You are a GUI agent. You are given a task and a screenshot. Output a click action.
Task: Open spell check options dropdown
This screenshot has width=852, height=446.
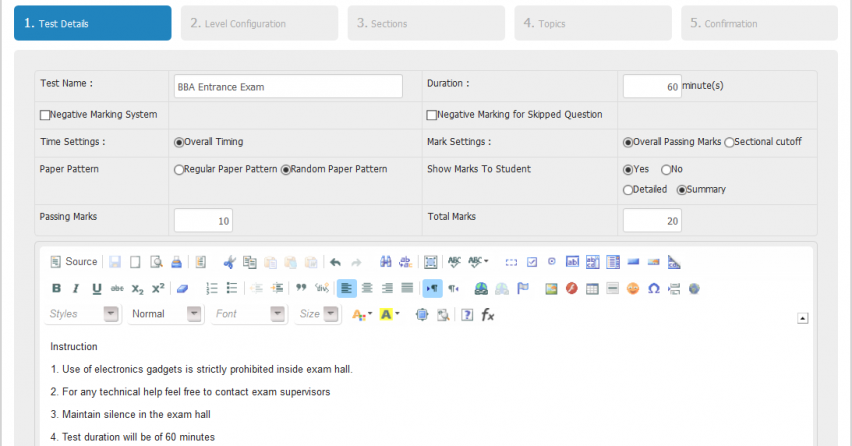click(x=479, y=262)
